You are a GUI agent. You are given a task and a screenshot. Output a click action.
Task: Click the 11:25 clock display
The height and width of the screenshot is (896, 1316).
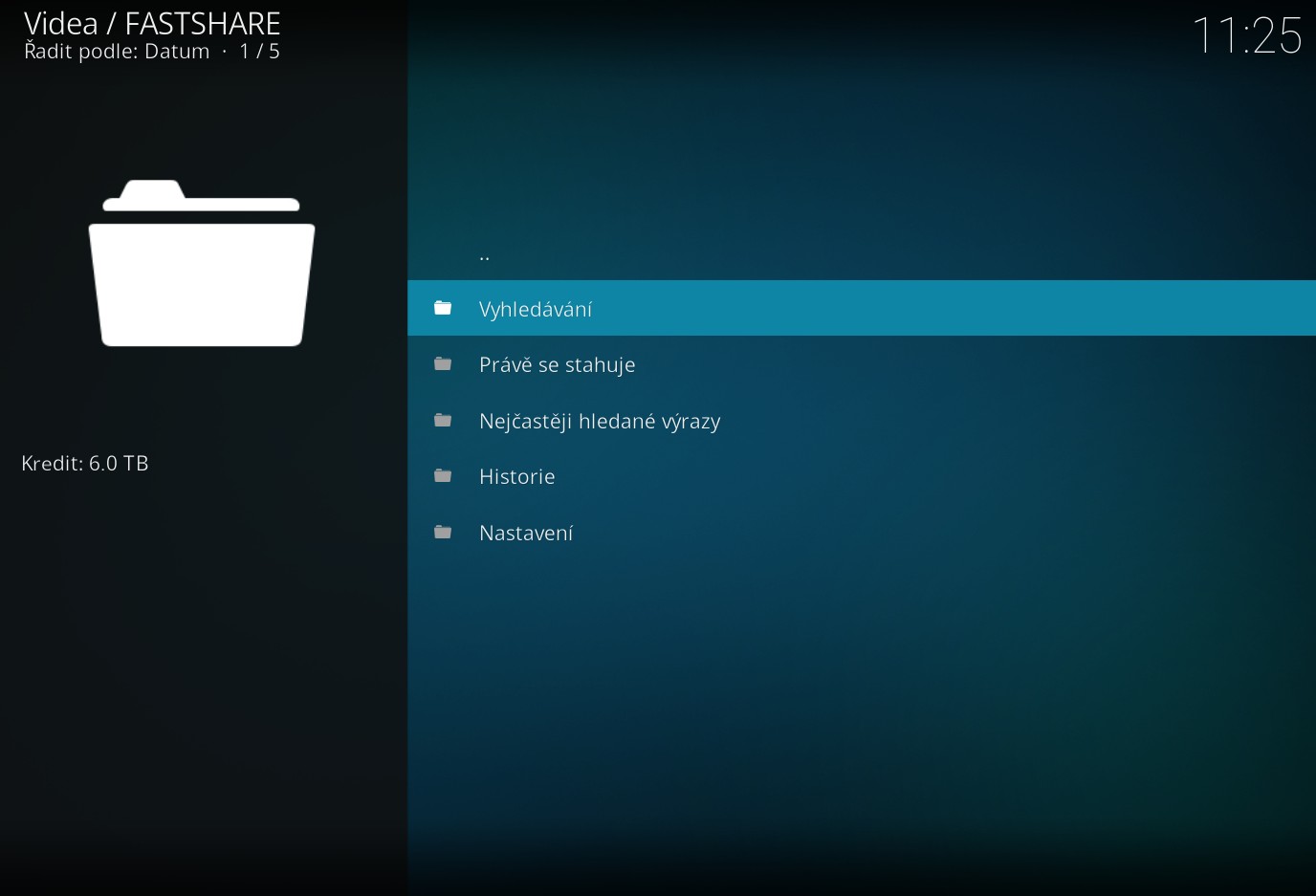(1247, 36)
